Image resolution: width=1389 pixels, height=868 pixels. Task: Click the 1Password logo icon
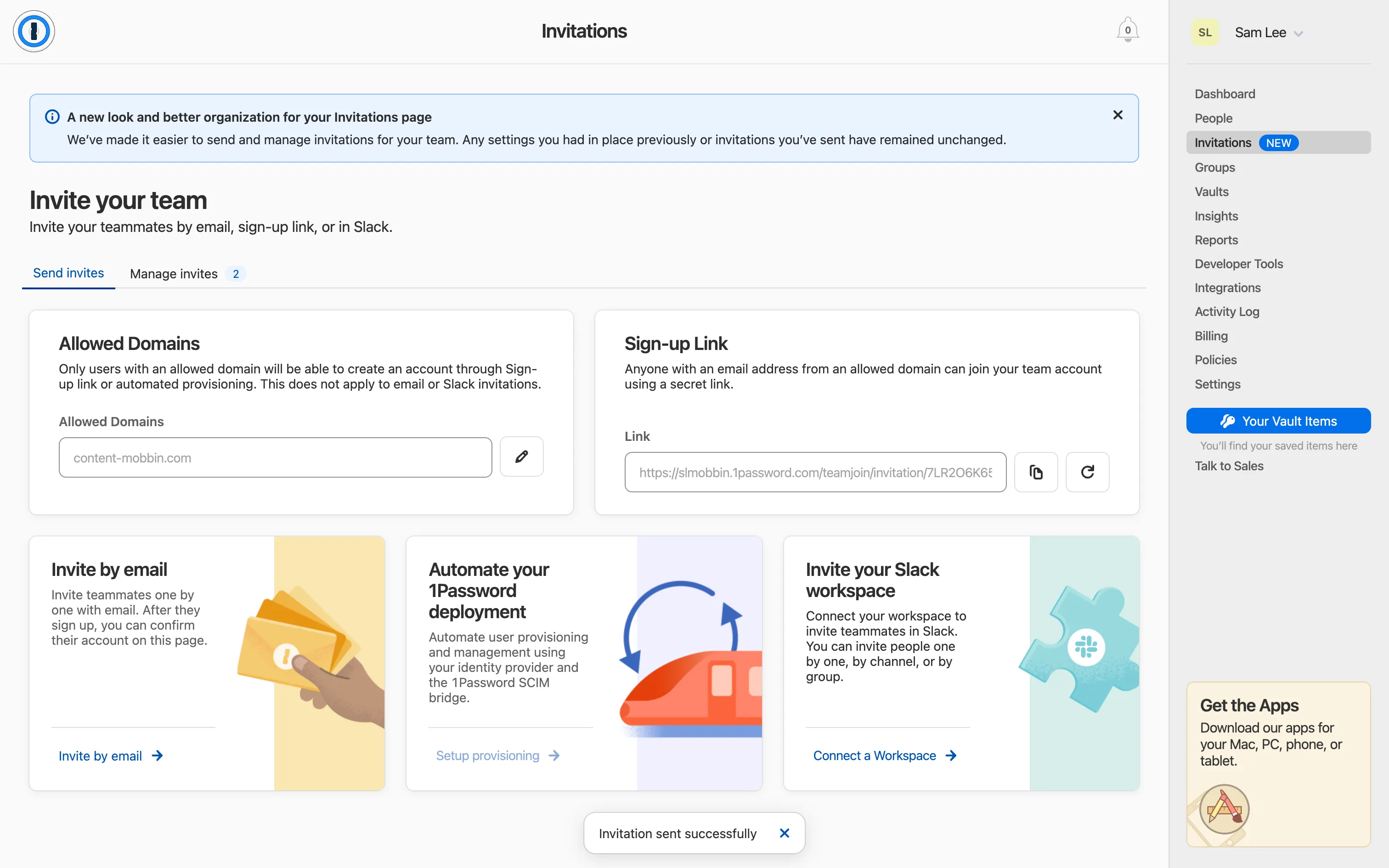(34, 31)
